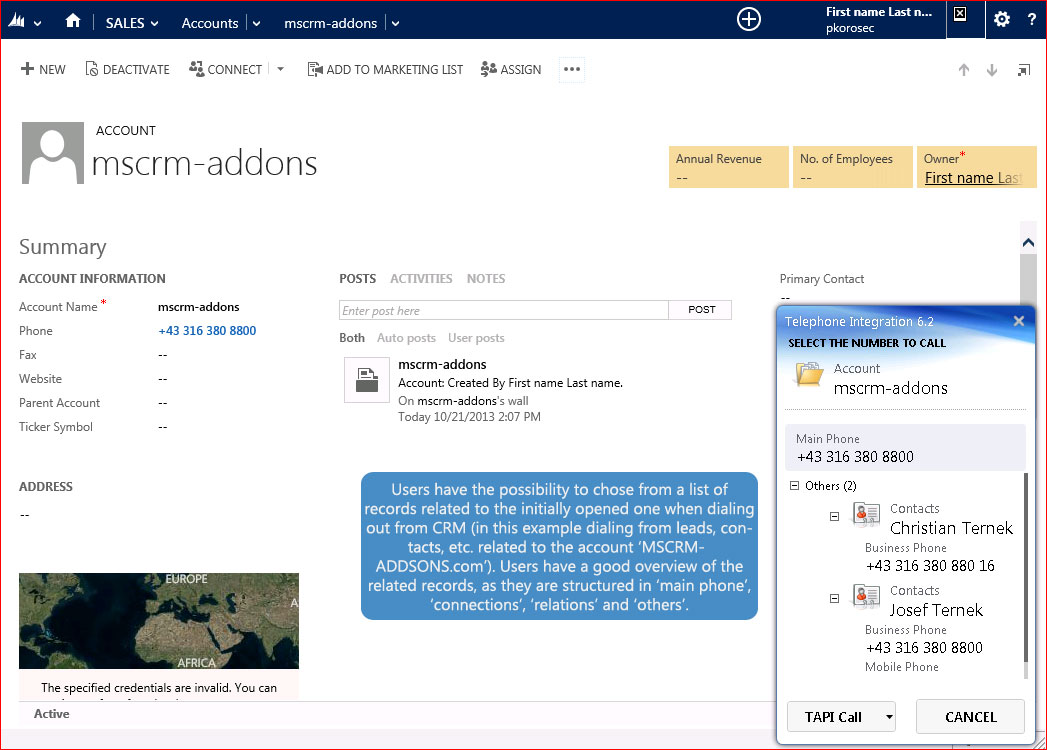Open mscrm-addons post title link

[442, 365]
